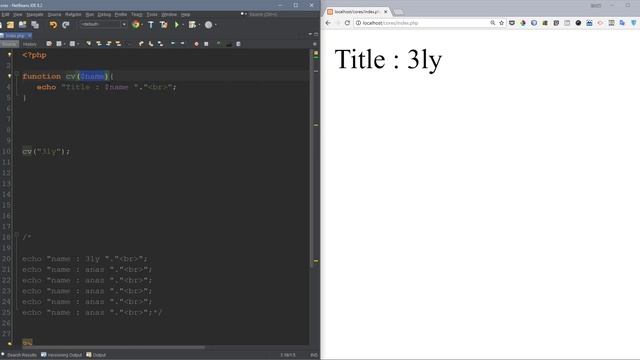Image resolution: width=640 pixels, height=360 pixels.
Task: Click the Find Previous Occurrence icon
Action: point(99,44)
